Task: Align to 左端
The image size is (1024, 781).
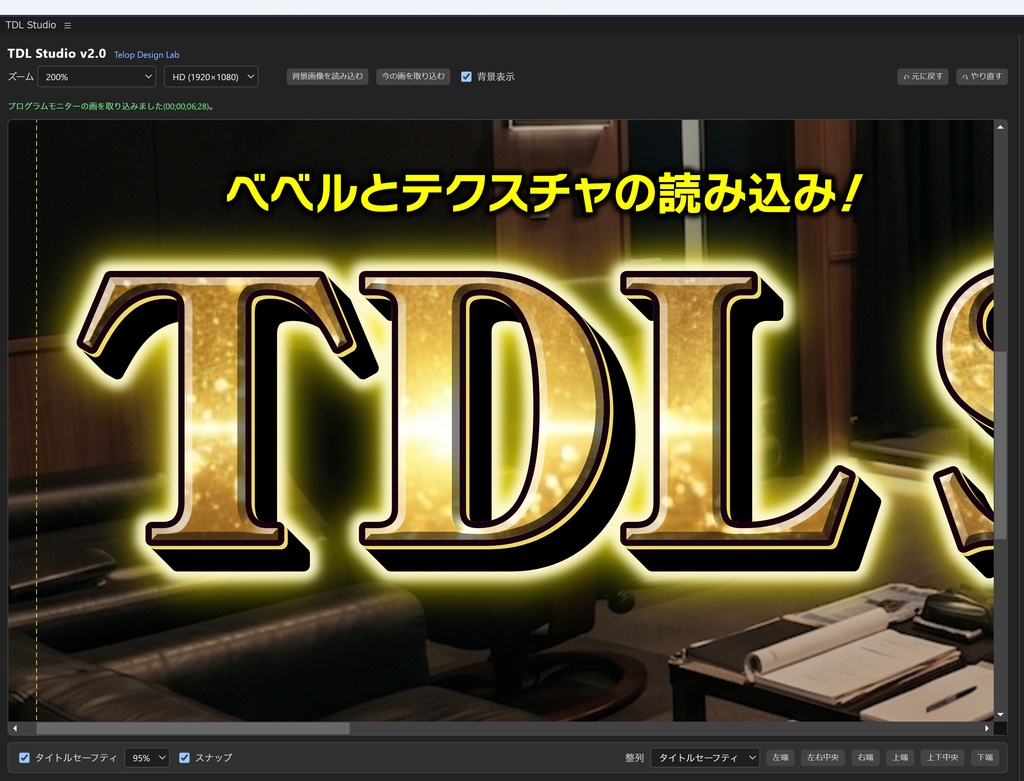Action: click(x=780, y=757)
